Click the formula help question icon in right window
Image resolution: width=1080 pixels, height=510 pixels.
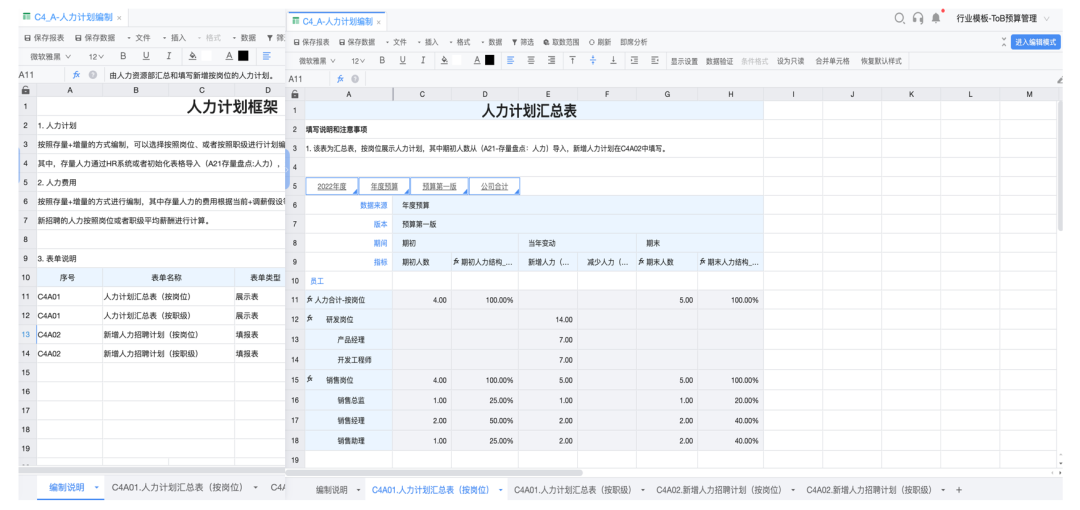tap(355, 79)
